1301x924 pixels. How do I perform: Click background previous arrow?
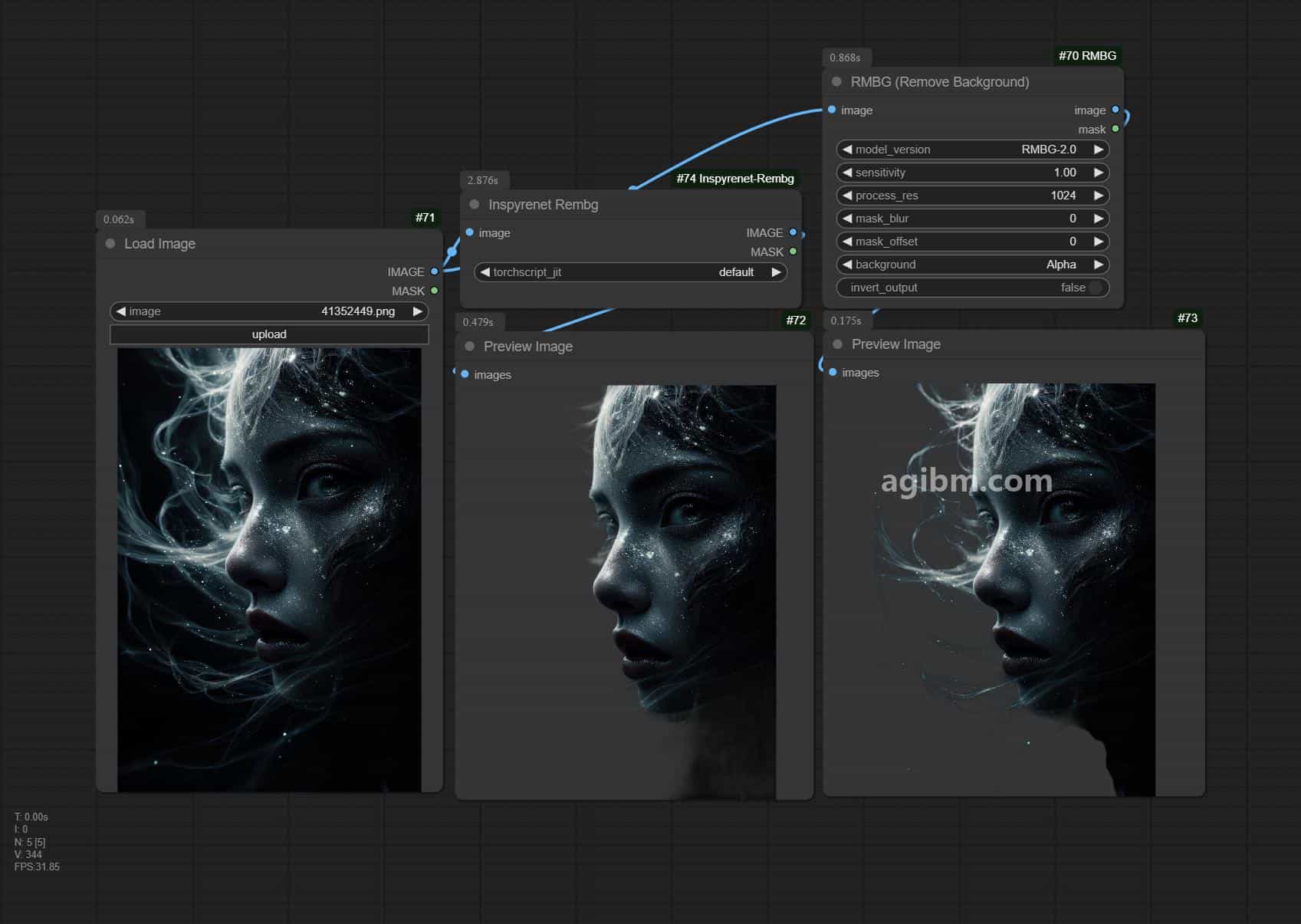pos(847,265)
